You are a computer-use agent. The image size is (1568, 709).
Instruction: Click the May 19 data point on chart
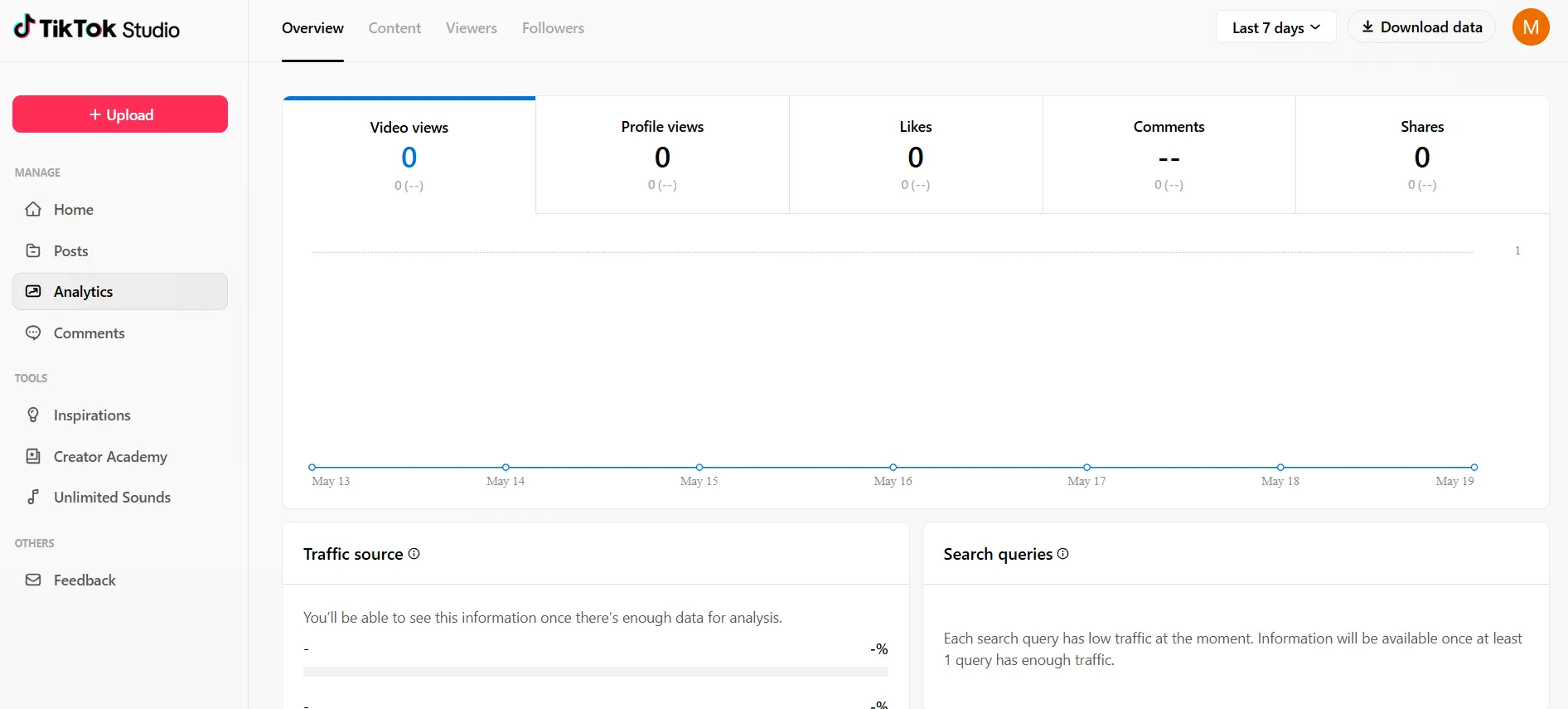pyautogui.click(x=1474, y=467)
